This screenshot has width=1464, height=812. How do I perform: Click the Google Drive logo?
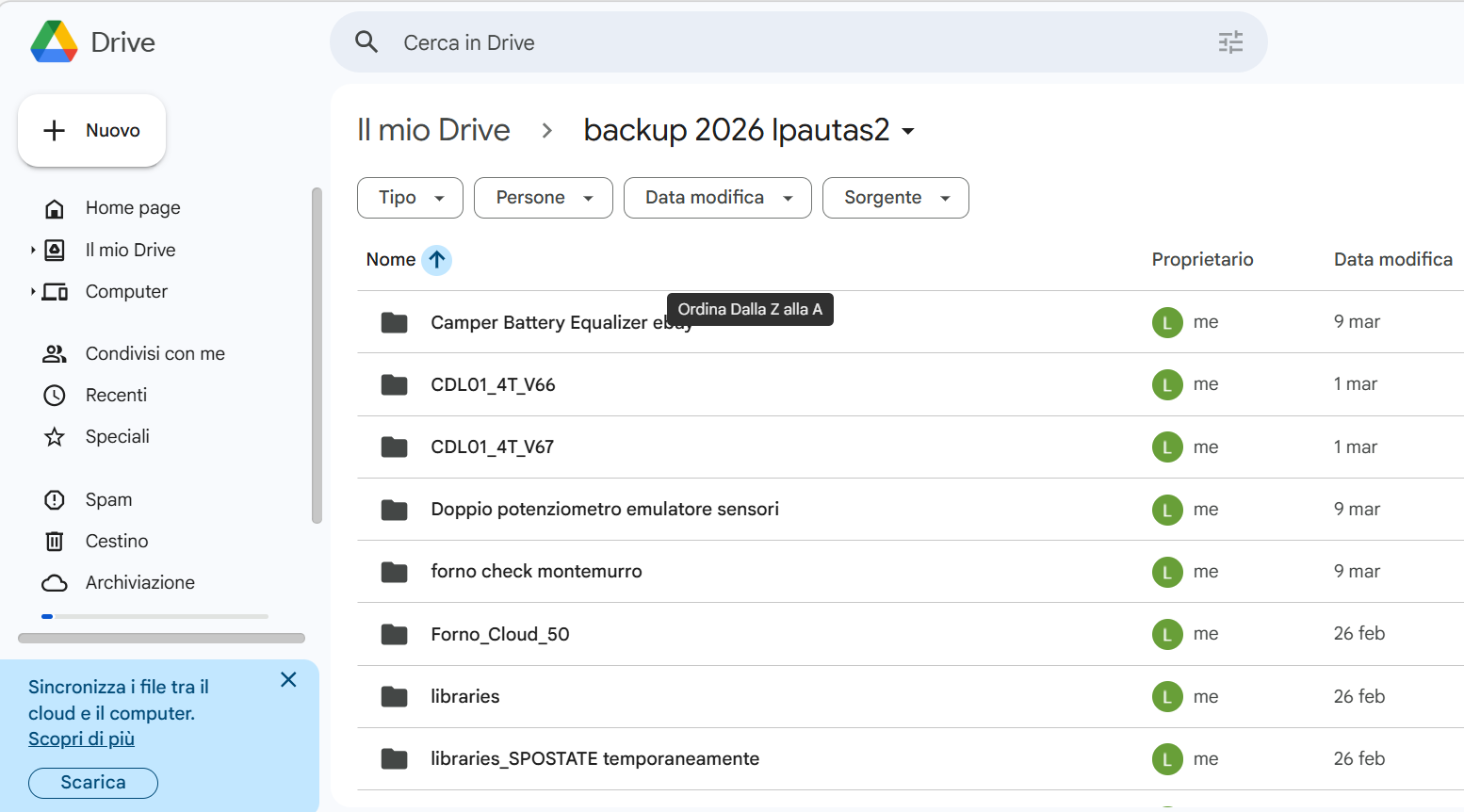pyautogui.click(x=55, y=42)
